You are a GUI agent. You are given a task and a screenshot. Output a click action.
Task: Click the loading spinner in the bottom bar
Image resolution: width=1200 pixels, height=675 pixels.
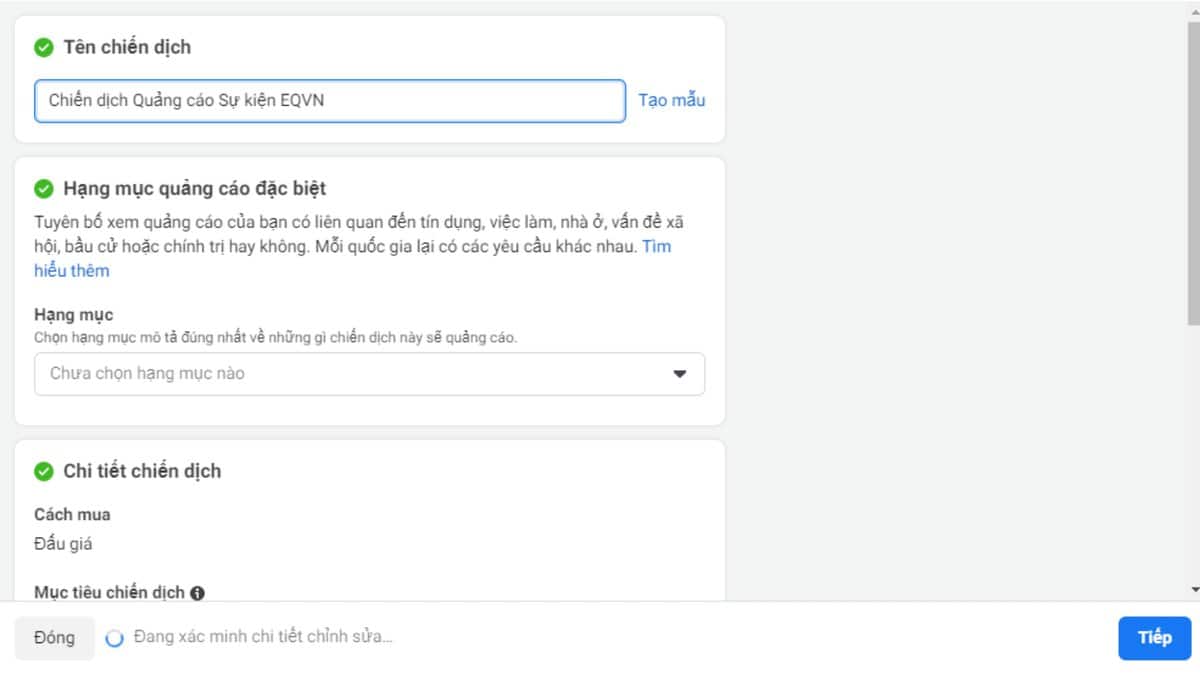click(115, 638)
